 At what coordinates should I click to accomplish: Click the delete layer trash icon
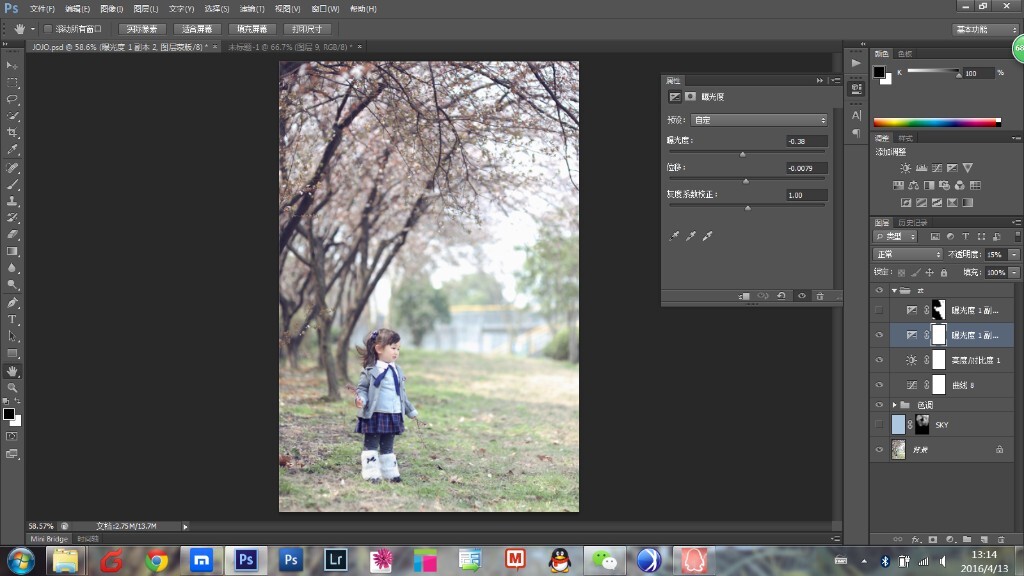(x=1001, y=539)
